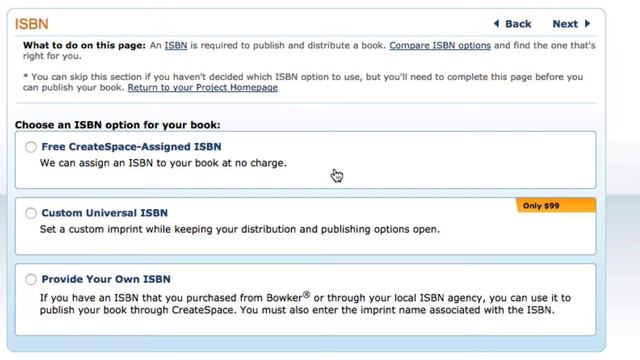Click 'Set a custom imprint' description text
Viewport: 640px width, 360px height.
(240, 229)
